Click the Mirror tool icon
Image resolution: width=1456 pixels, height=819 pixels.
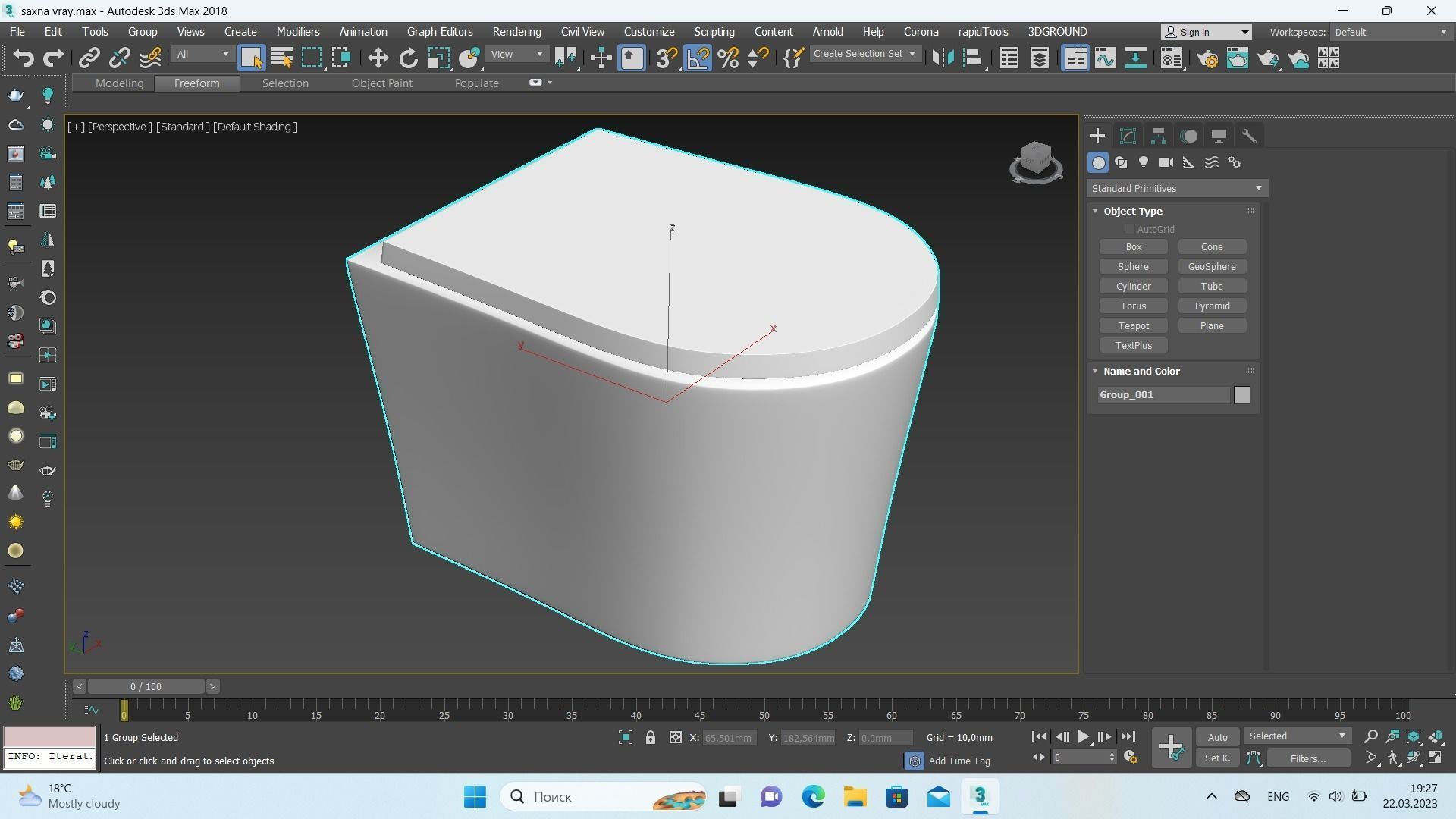coord(943,58)
